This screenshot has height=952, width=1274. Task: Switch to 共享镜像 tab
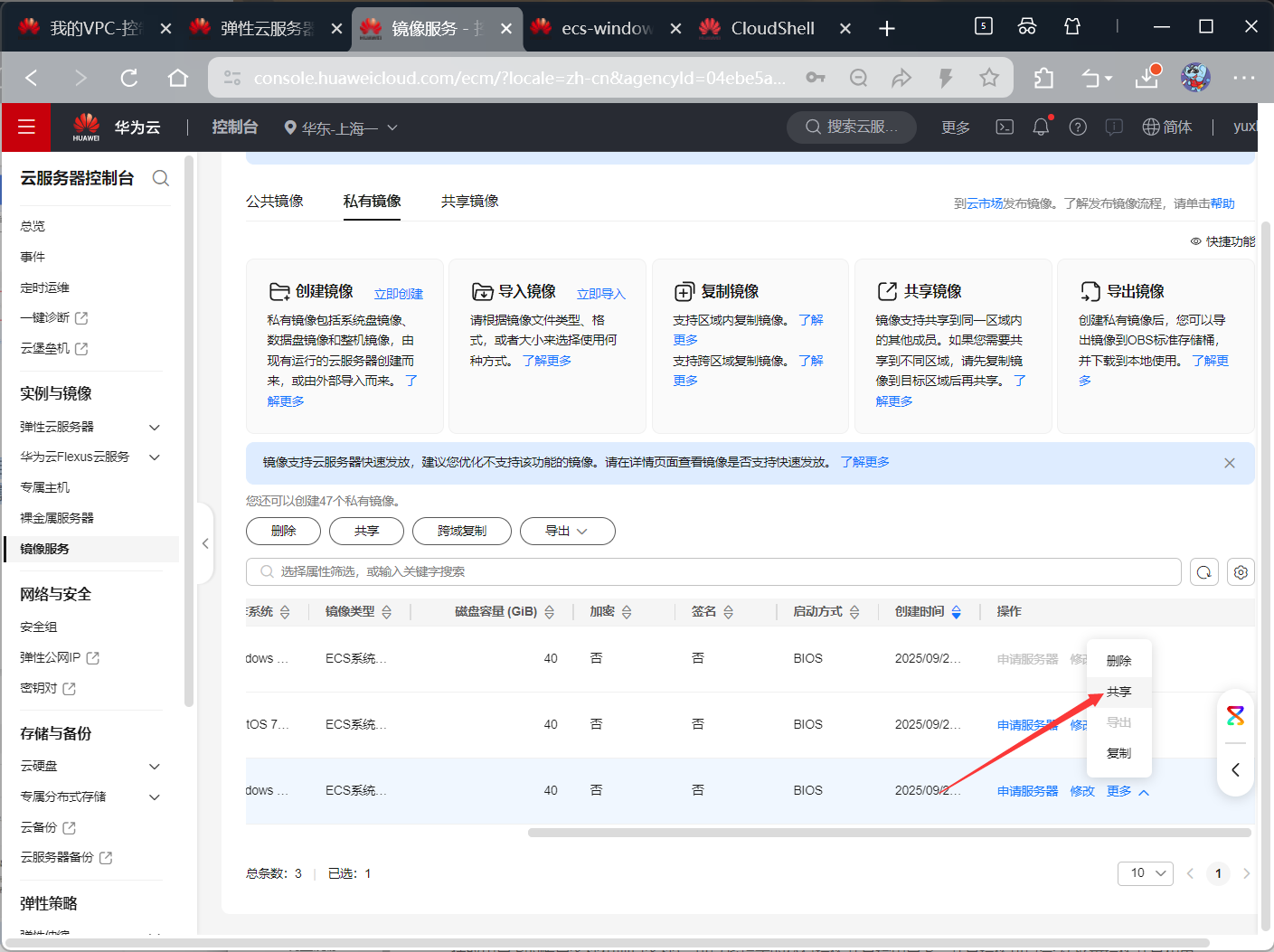point(470,201)
